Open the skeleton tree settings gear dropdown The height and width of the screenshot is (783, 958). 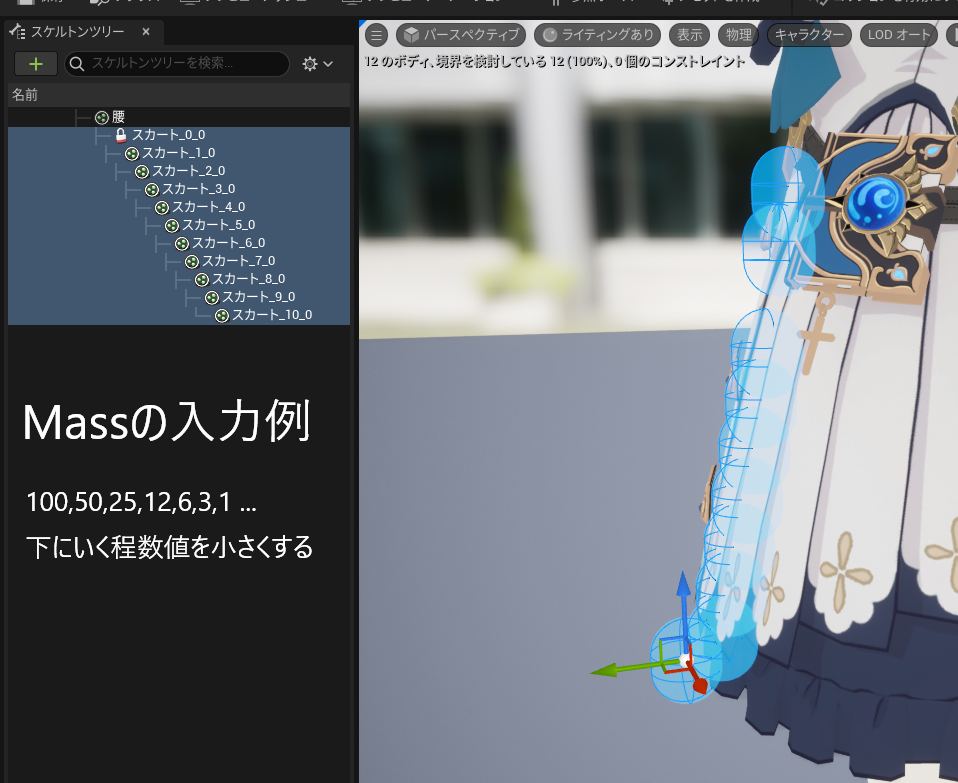click(x=317, y=64)
